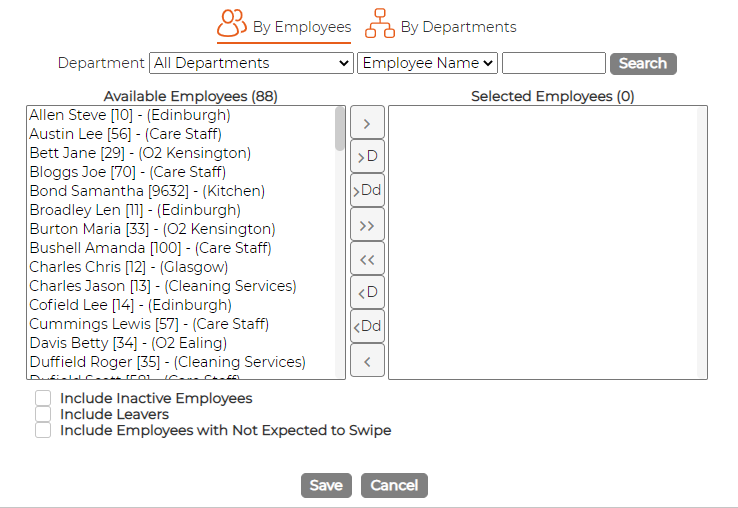Click the '>D' add department button
The height and width of the screenshot is (508, 738).
click(x=367, y=156)
